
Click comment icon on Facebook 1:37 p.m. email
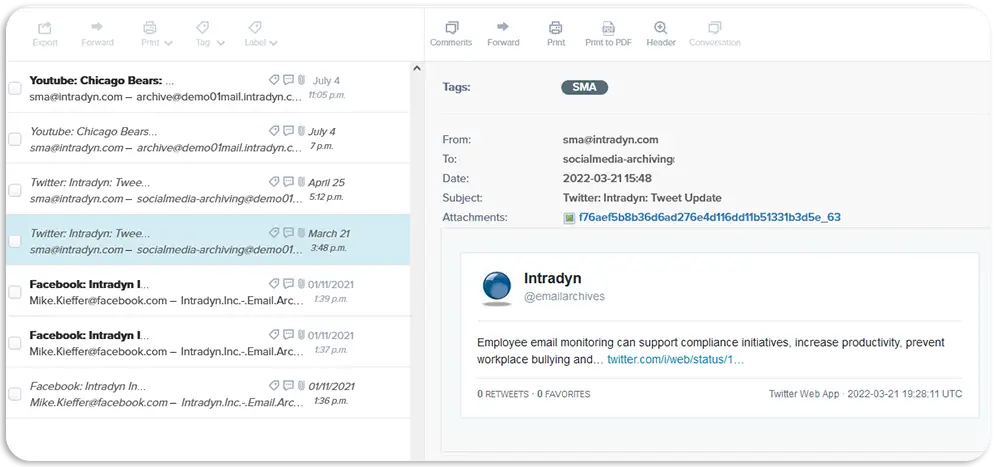tap(288, 334)
